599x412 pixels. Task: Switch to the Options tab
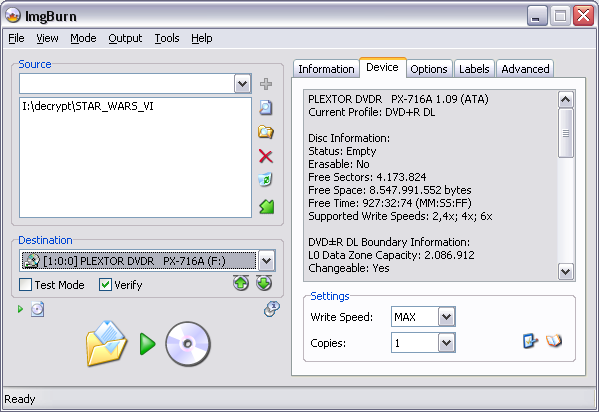click(x=429, y=69)
